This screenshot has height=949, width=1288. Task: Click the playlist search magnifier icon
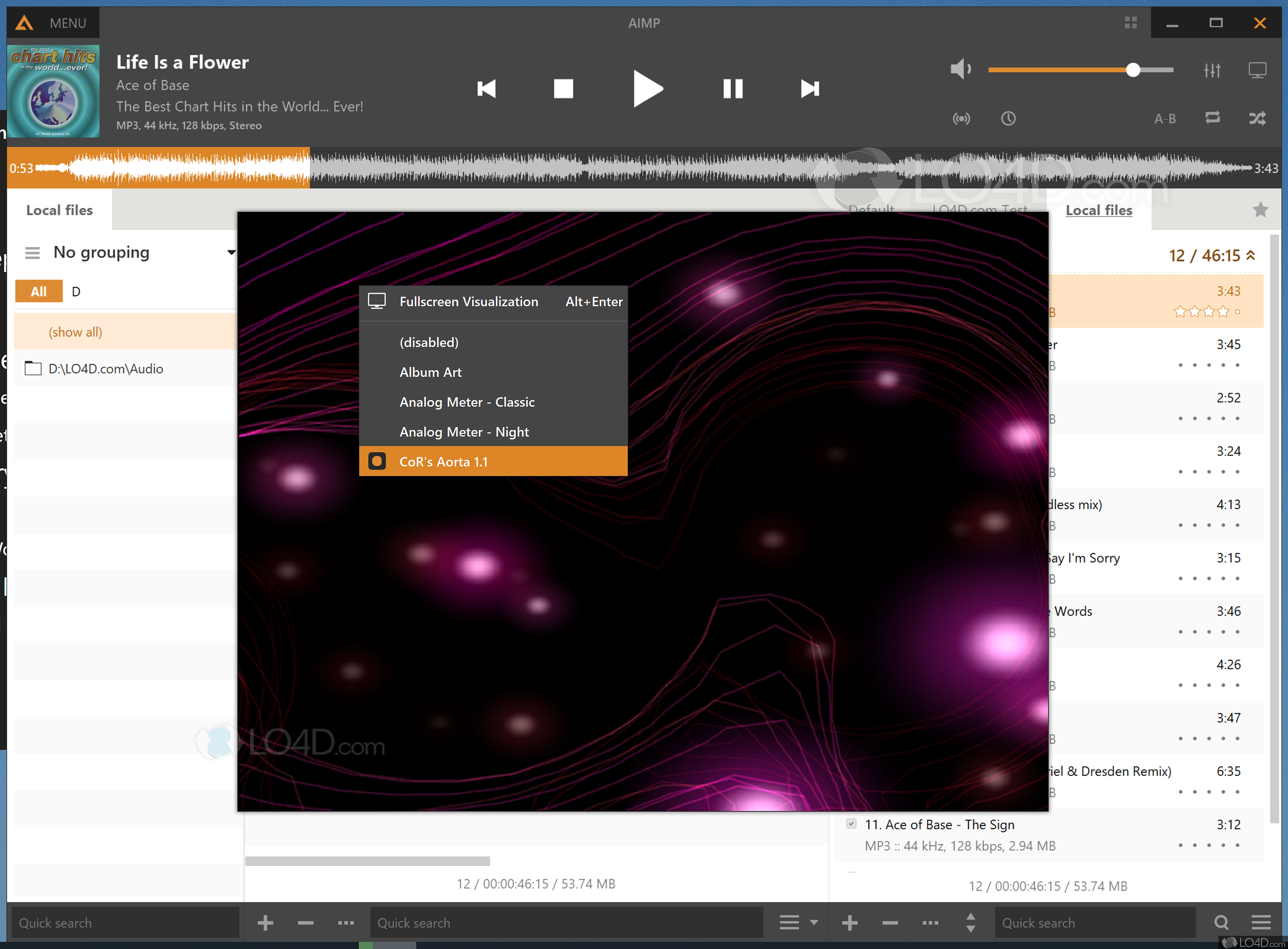coord(1221,922)
